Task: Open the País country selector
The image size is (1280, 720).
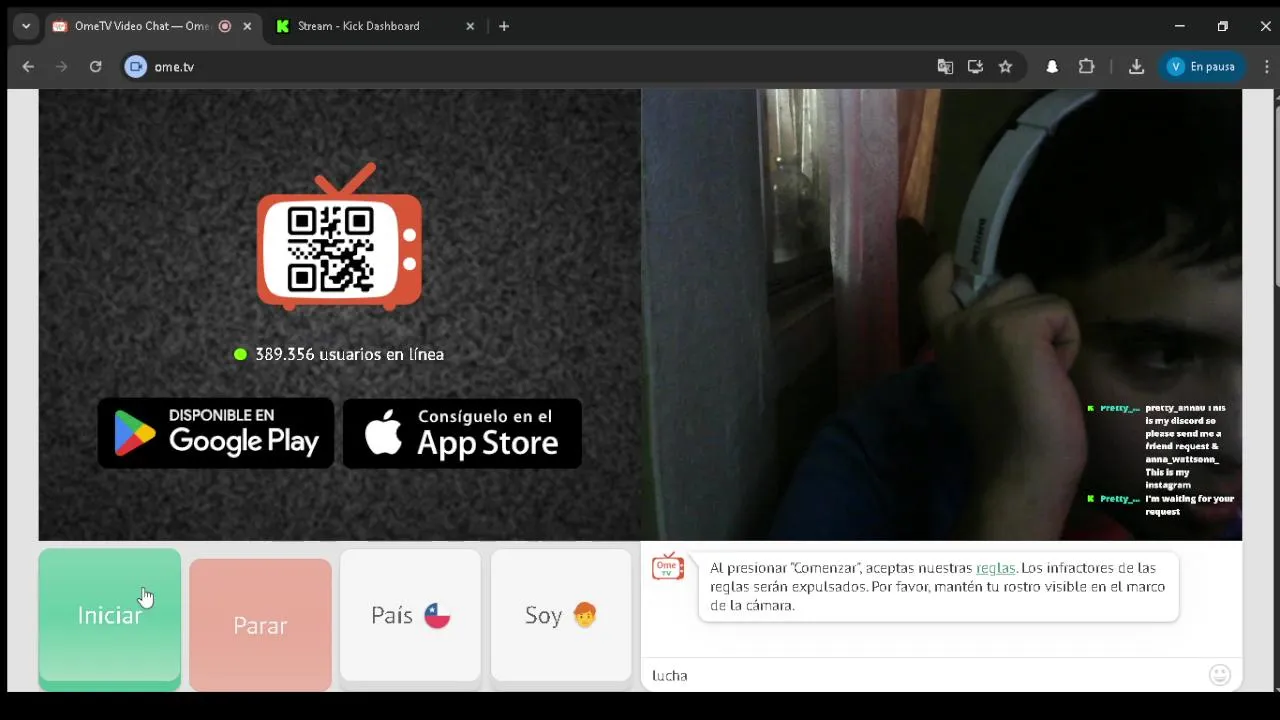Action: (x=410, y=615)
